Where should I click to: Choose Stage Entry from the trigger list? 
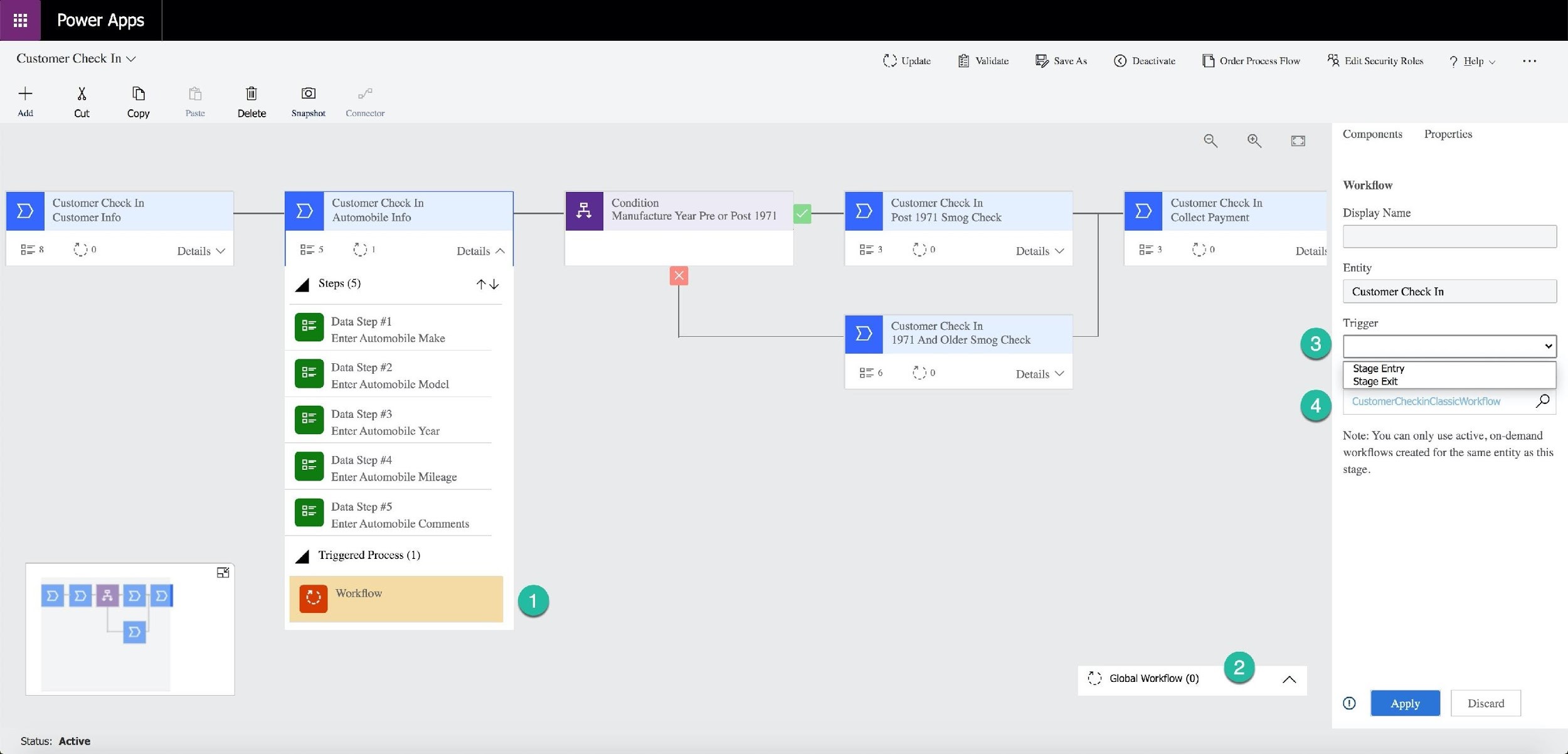1378,368
